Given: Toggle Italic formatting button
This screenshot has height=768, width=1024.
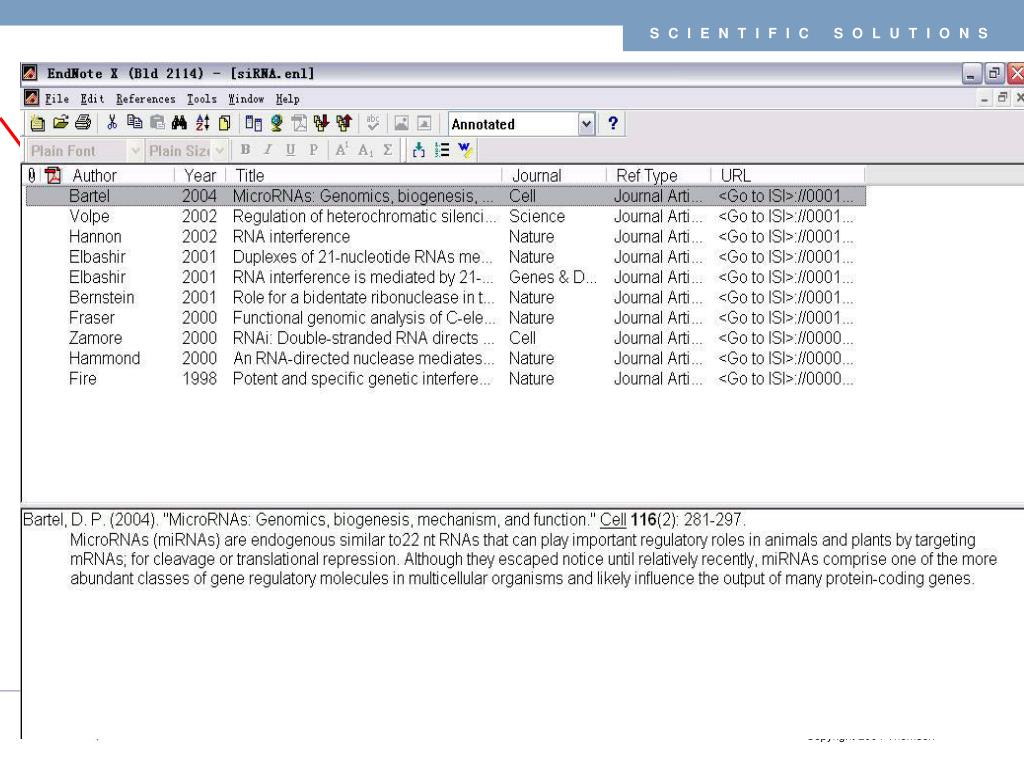Looking at the screenshot, I should 268,150.
